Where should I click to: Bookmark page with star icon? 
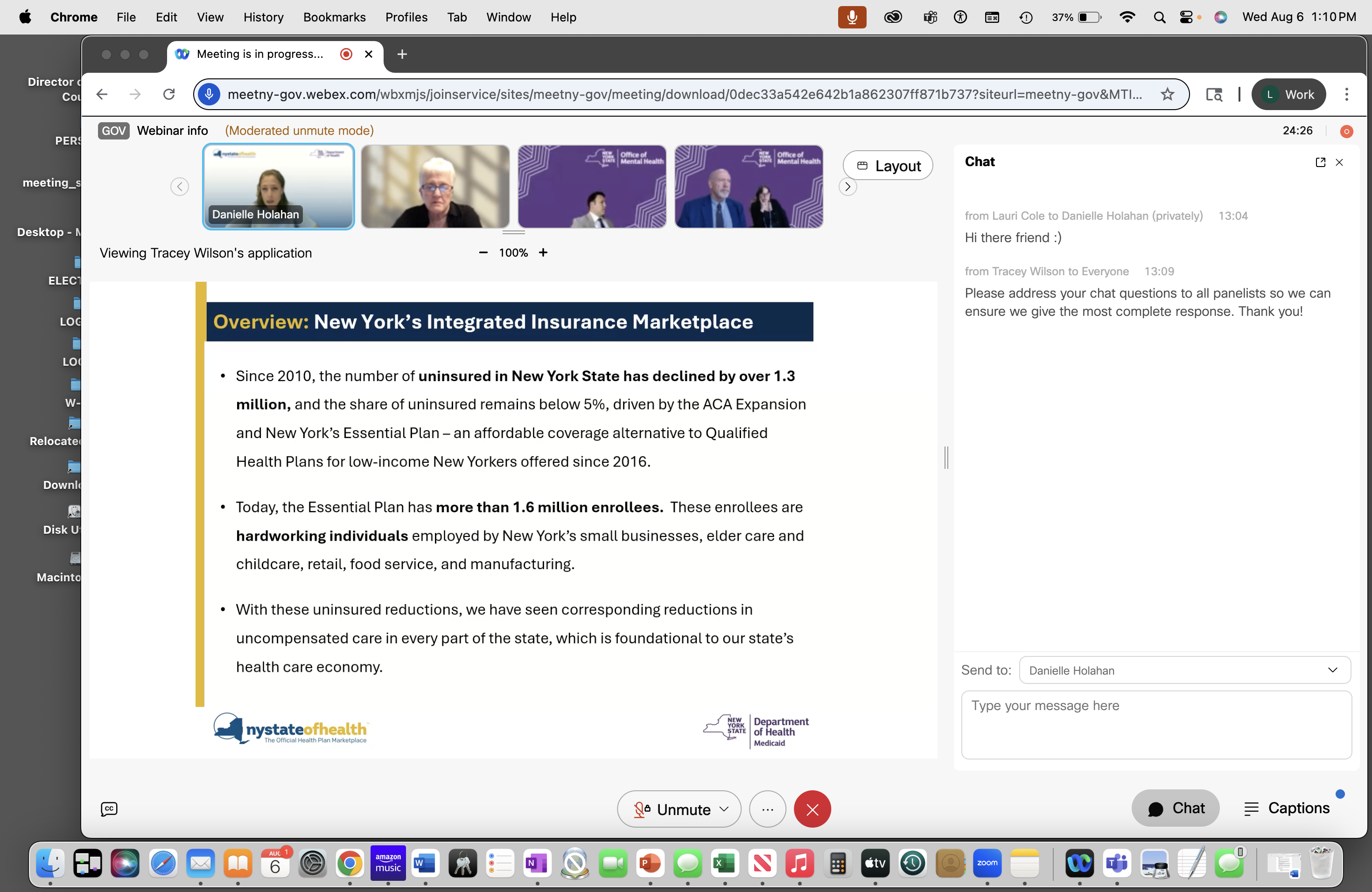click(x=1167, y=95)
